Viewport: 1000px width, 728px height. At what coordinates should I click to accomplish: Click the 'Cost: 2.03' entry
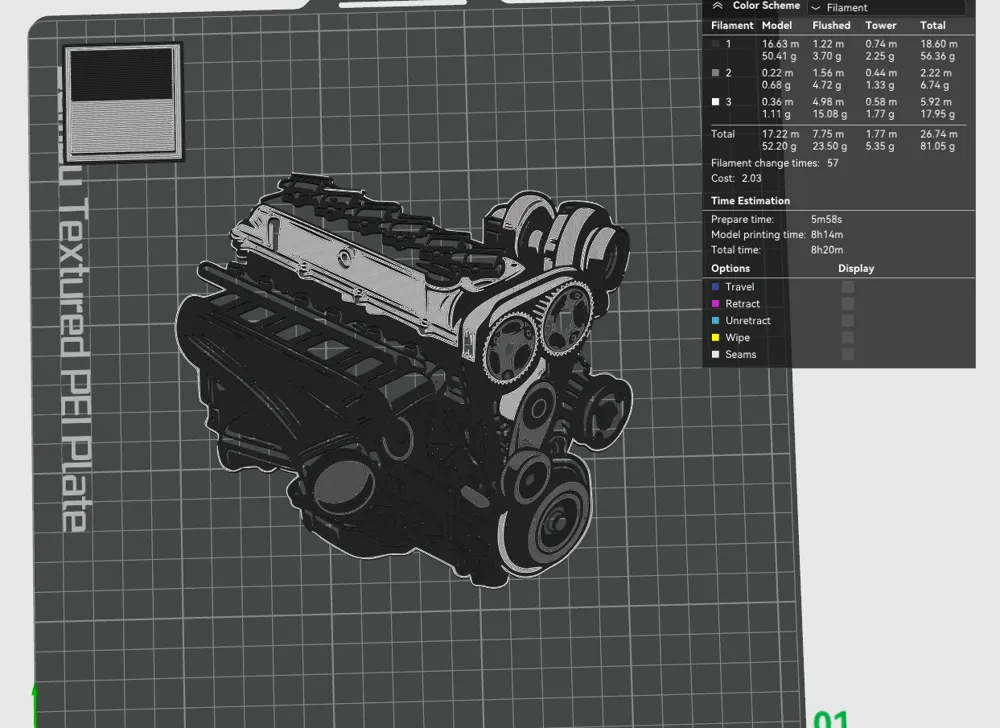coord(737,178)
